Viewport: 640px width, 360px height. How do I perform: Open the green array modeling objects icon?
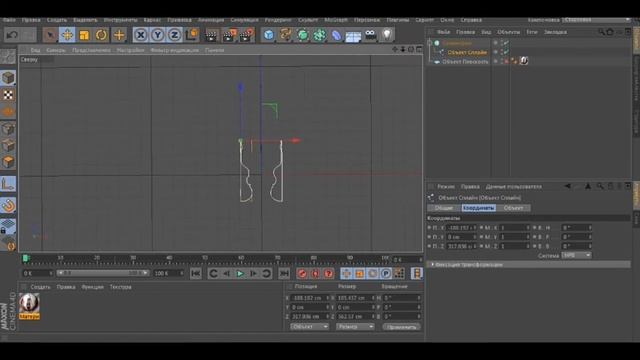click(319, 35)
